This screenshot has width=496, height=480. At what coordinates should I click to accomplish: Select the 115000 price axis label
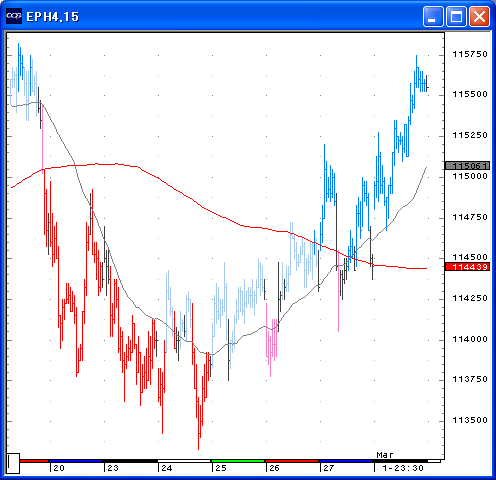pos(470,176)
